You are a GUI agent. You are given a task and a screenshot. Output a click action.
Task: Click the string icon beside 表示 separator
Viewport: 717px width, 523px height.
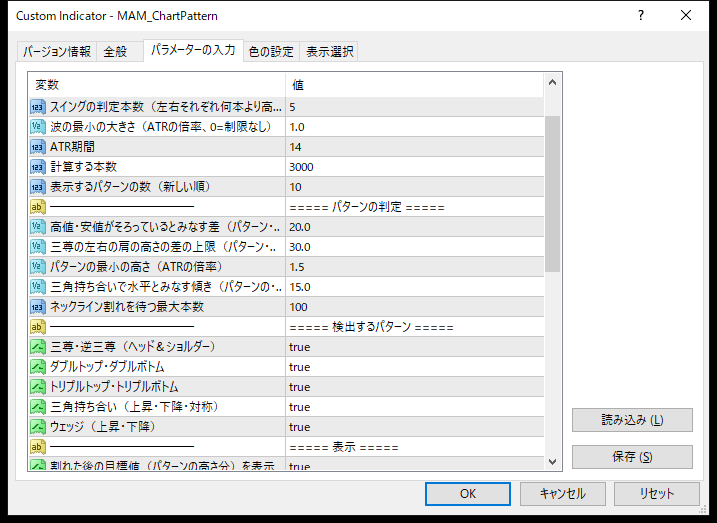pyautogui.click(x=38, y=447)
